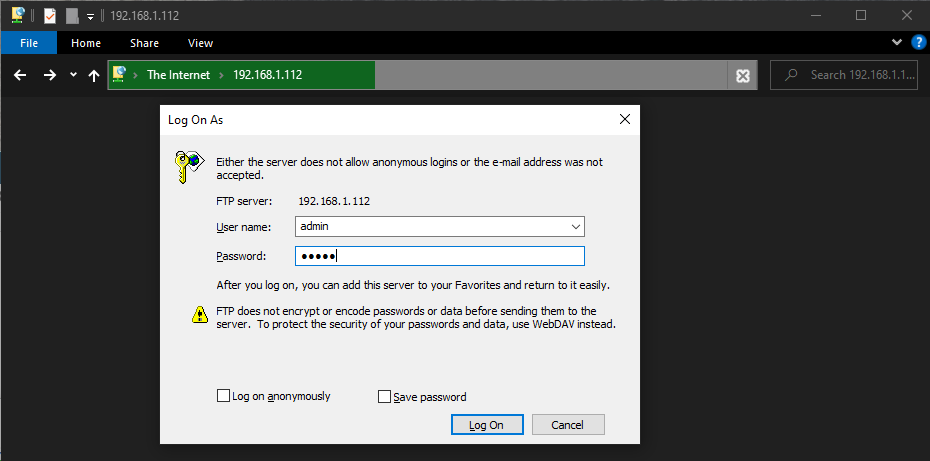Click the Password input field
This screenshot has height=461, width=930.
(439, 256)
